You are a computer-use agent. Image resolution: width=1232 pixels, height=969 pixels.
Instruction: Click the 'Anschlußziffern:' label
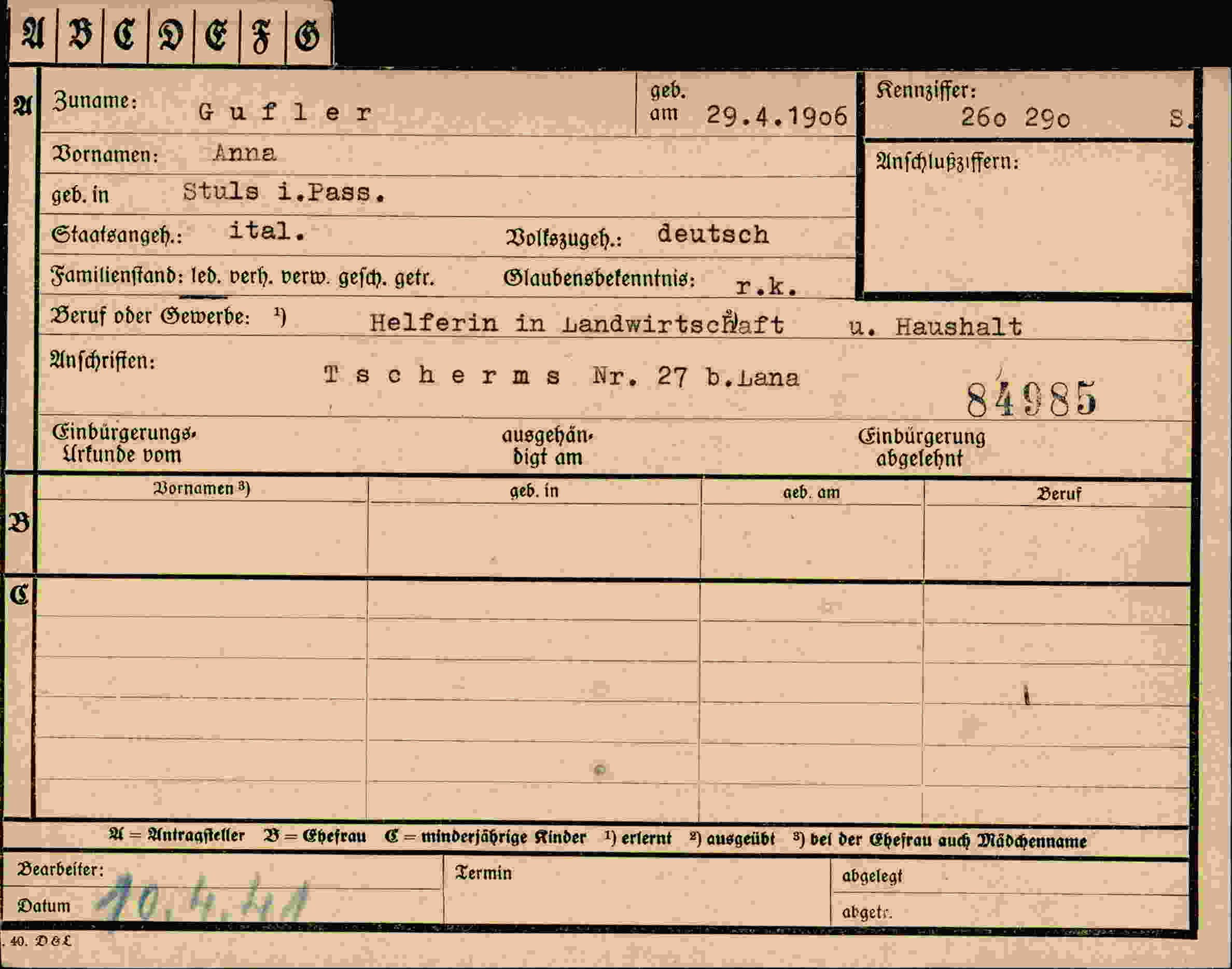point(947,162)
